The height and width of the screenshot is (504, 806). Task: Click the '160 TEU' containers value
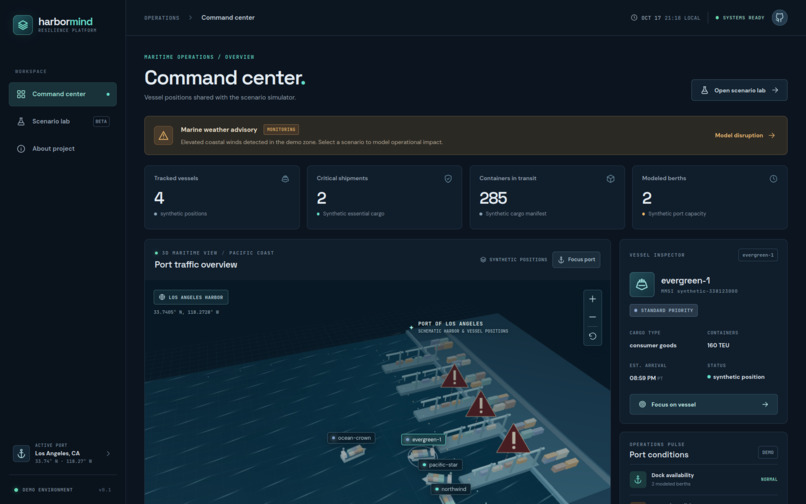pyautogui.click(x=718, y=346)
